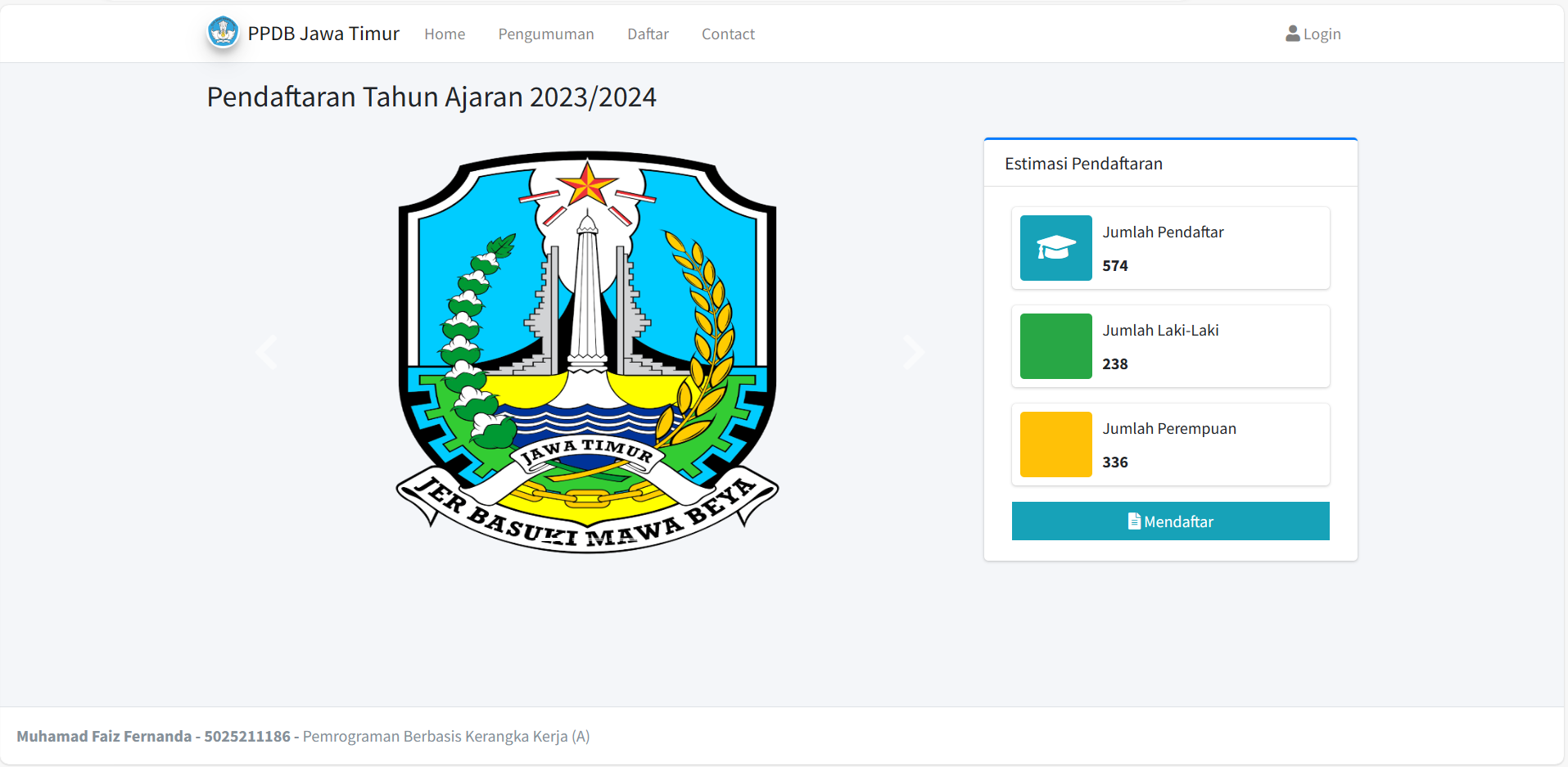Click the value 336
Viewport: 1568px width, 767px height.
[x=1115, y=462]
